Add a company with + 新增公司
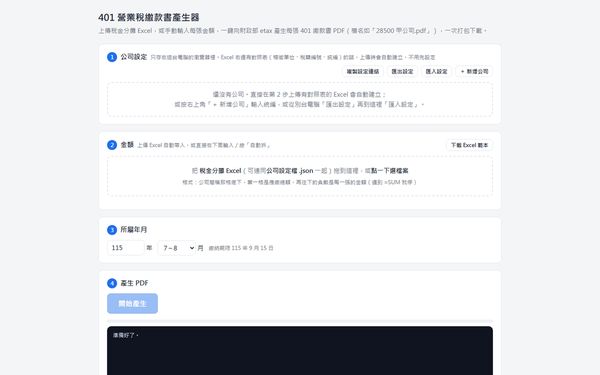 click(x=474, y=72)
